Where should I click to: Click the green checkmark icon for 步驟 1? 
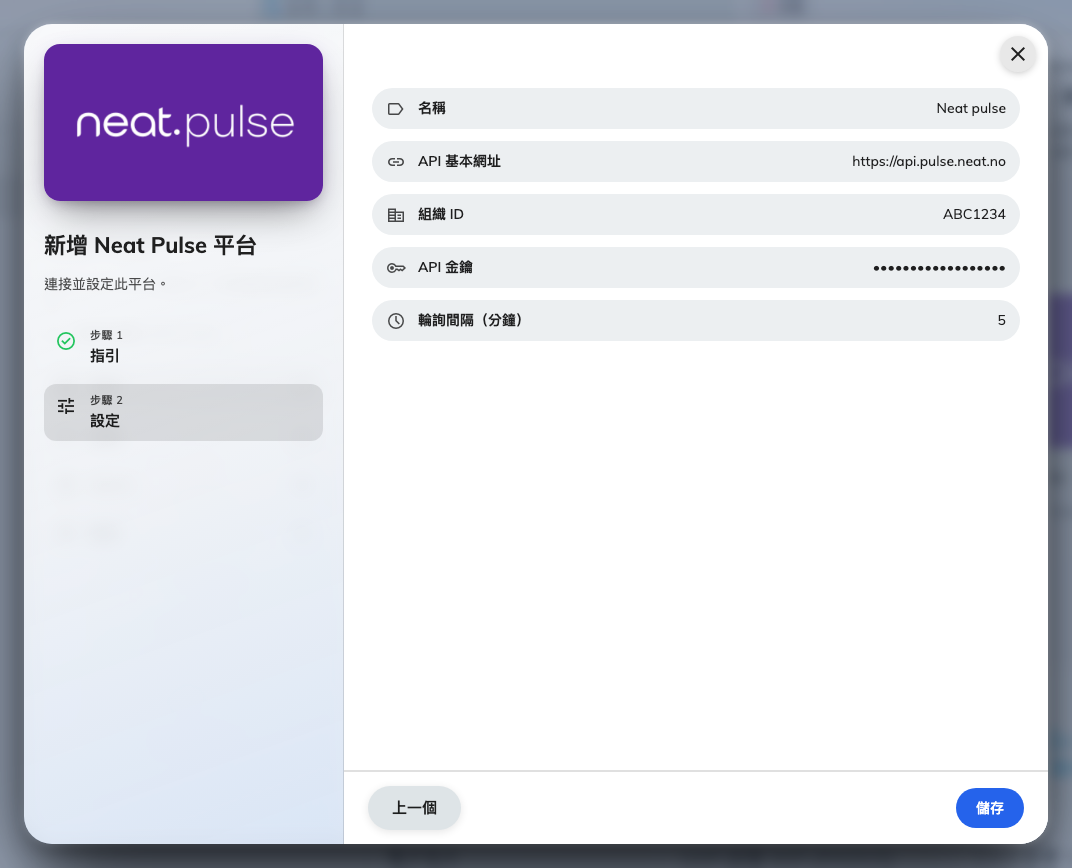click(66, 340)
